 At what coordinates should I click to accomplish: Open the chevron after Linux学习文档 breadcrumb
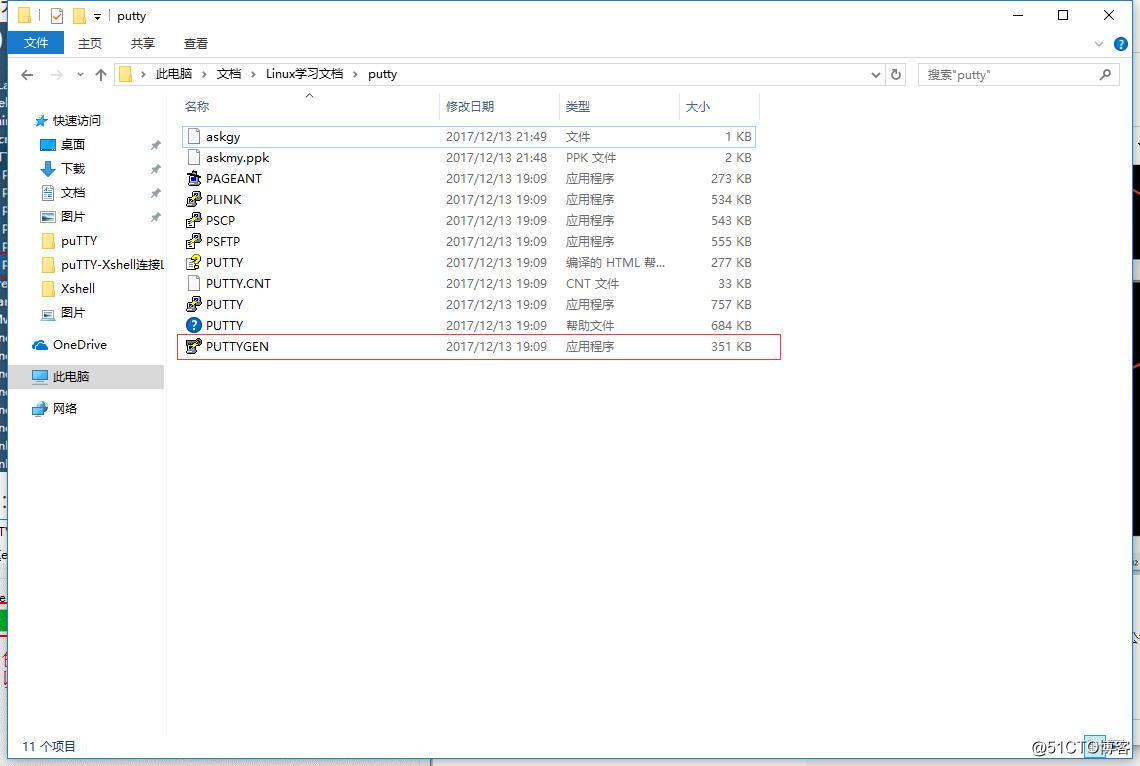pyautogui.click(x=356, y=74)
